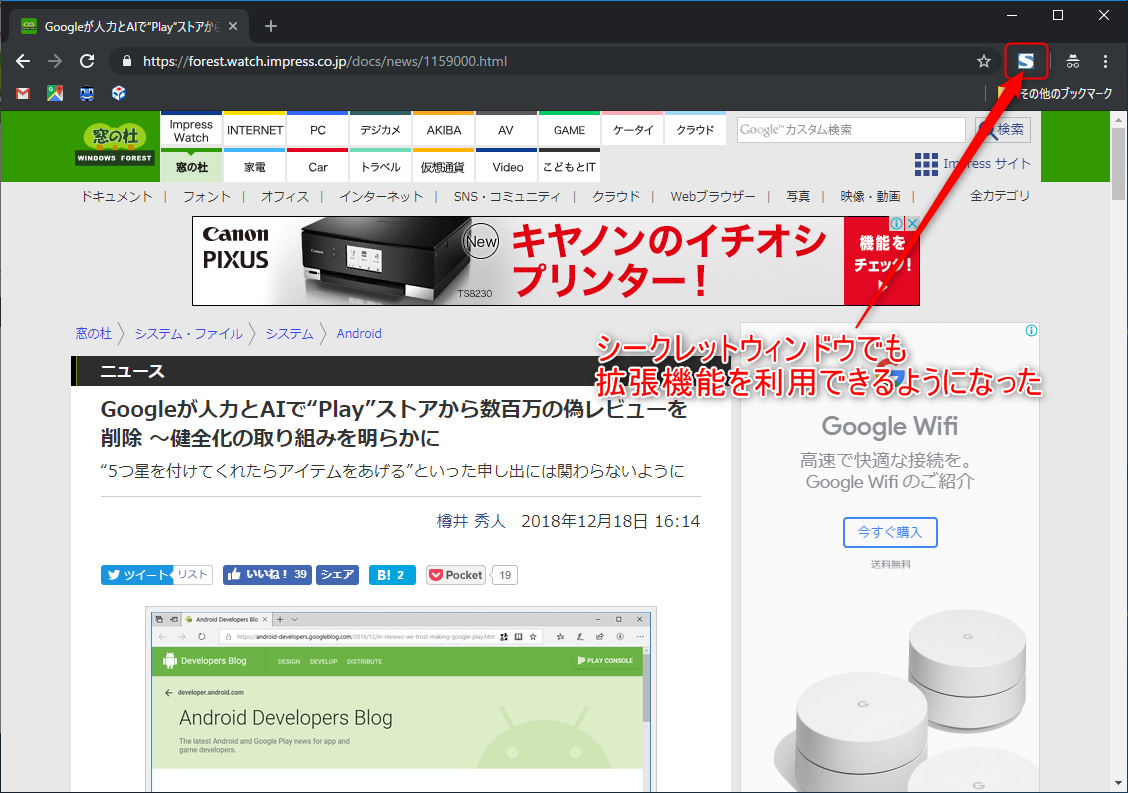Open Google Maps from the bookmarks bar

click(55, 93)
